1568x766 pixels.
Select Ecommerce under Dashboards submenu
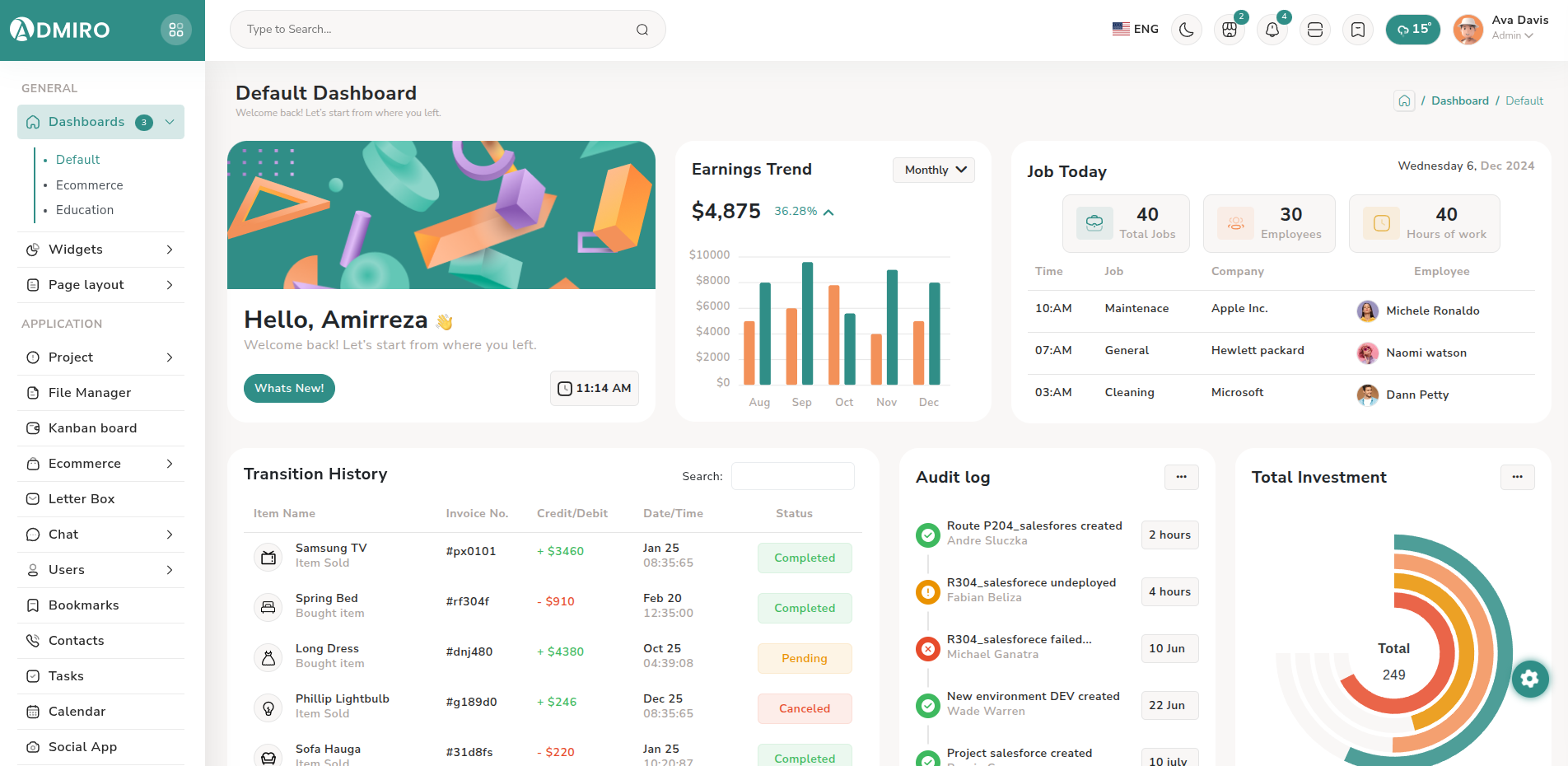click(x=89, y=185)
